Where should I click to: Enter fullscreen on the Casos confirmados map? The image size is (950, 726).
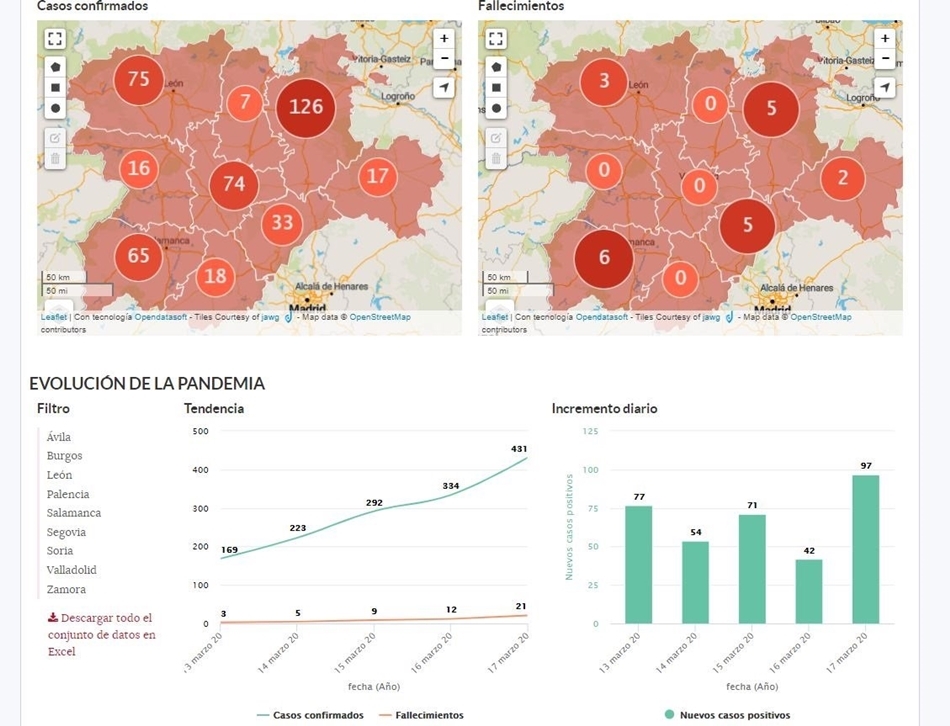coord(55,38)
